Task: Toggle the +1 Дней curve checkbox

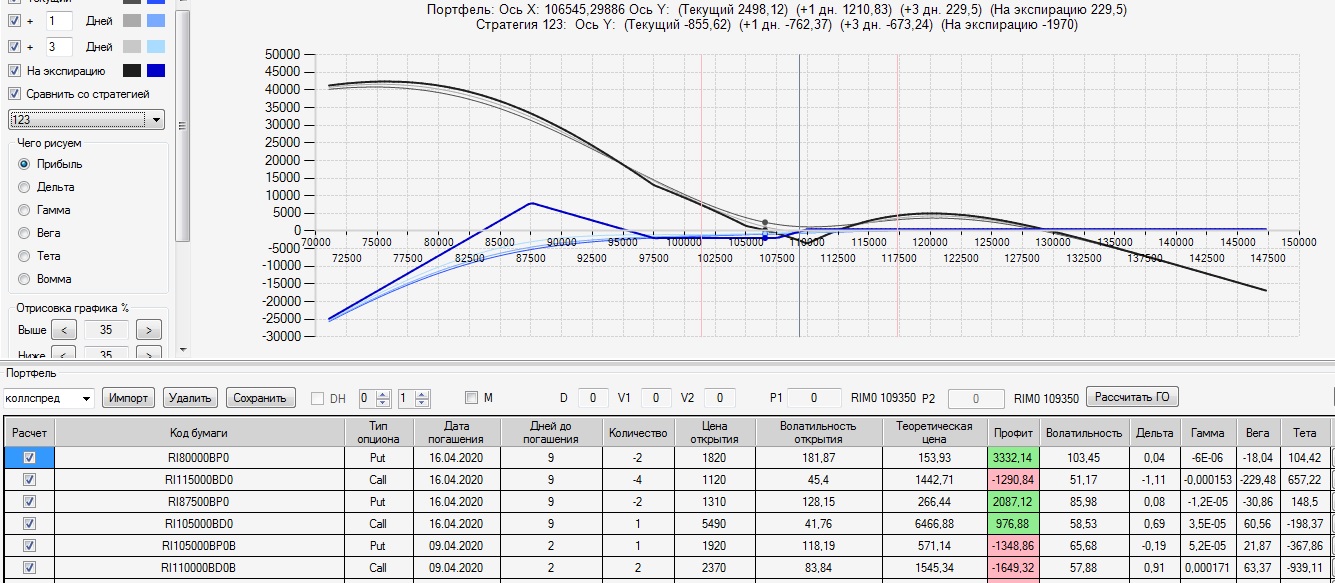Action: (14, 20)
